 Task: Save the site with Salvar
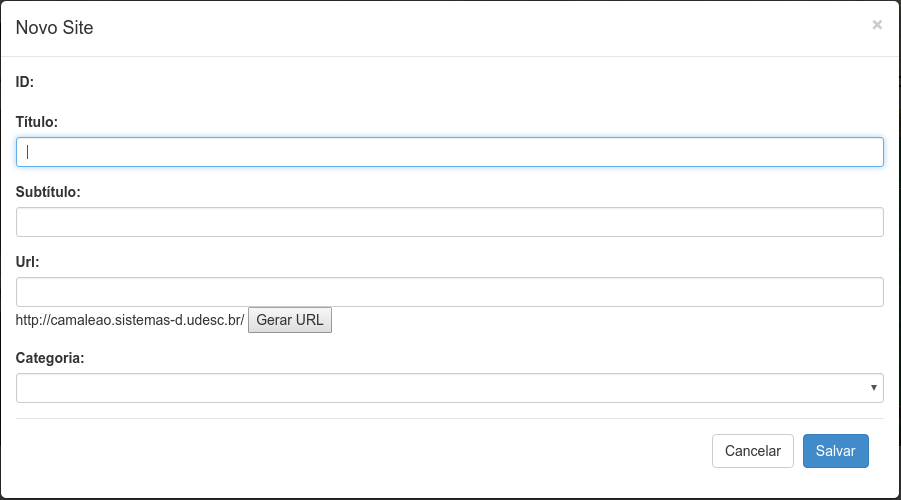[x=835, y=451]
